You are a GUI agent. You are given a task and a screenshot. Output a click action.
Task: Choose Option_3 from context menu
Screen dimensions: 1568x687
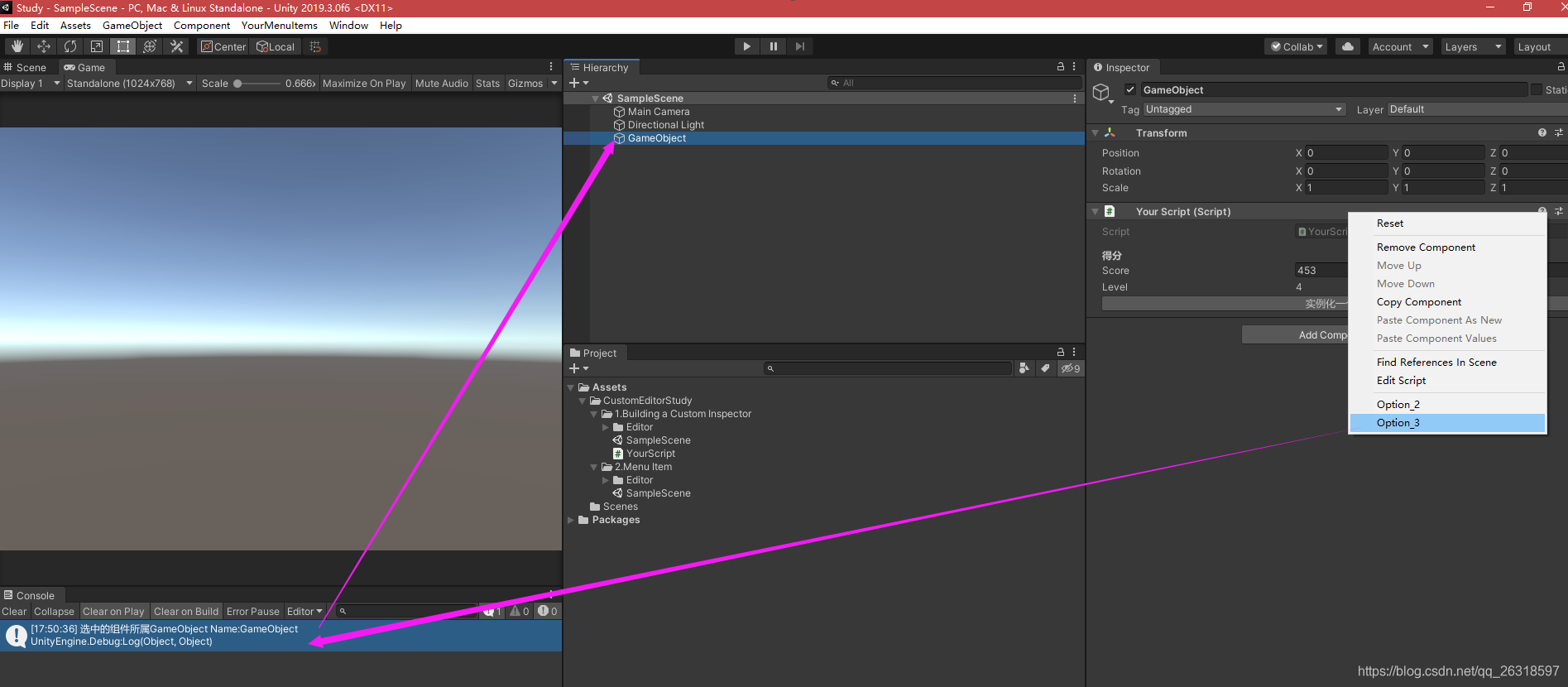[x=1447, y=423]
